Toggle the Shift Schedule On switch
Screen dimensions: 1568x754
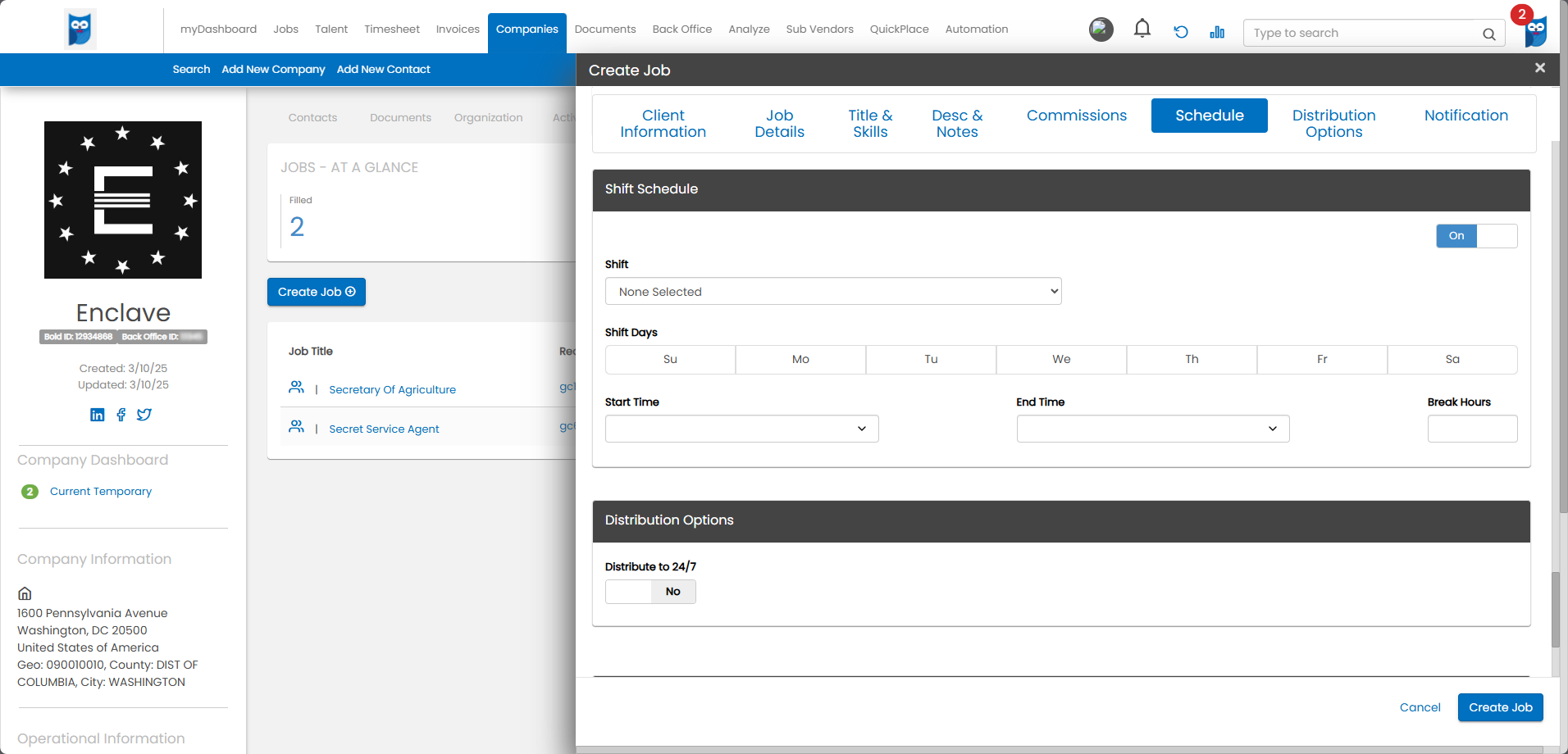(x=1476, y=236)
